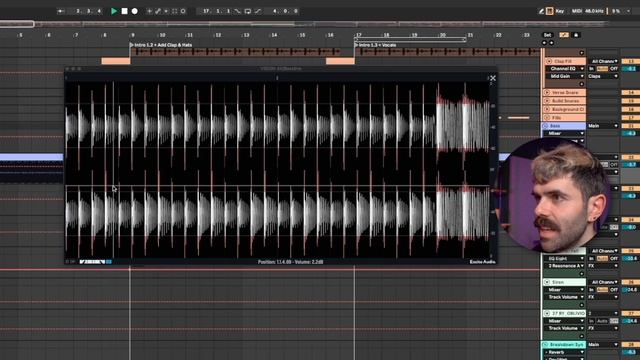Screen dimensions: 640x360
Task: Select the 'Intro 1.3 + Vocals' locator
Action: coord(377,45)
